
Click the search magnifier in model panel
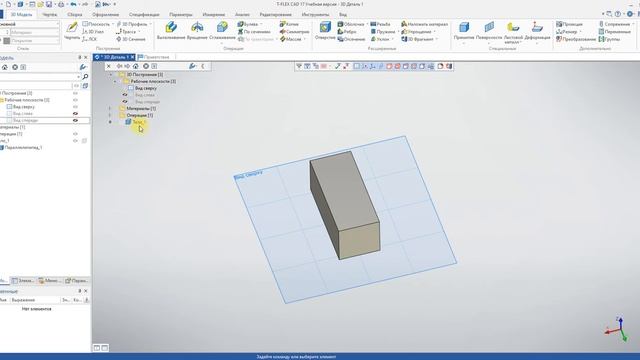(x=85, y=77)
